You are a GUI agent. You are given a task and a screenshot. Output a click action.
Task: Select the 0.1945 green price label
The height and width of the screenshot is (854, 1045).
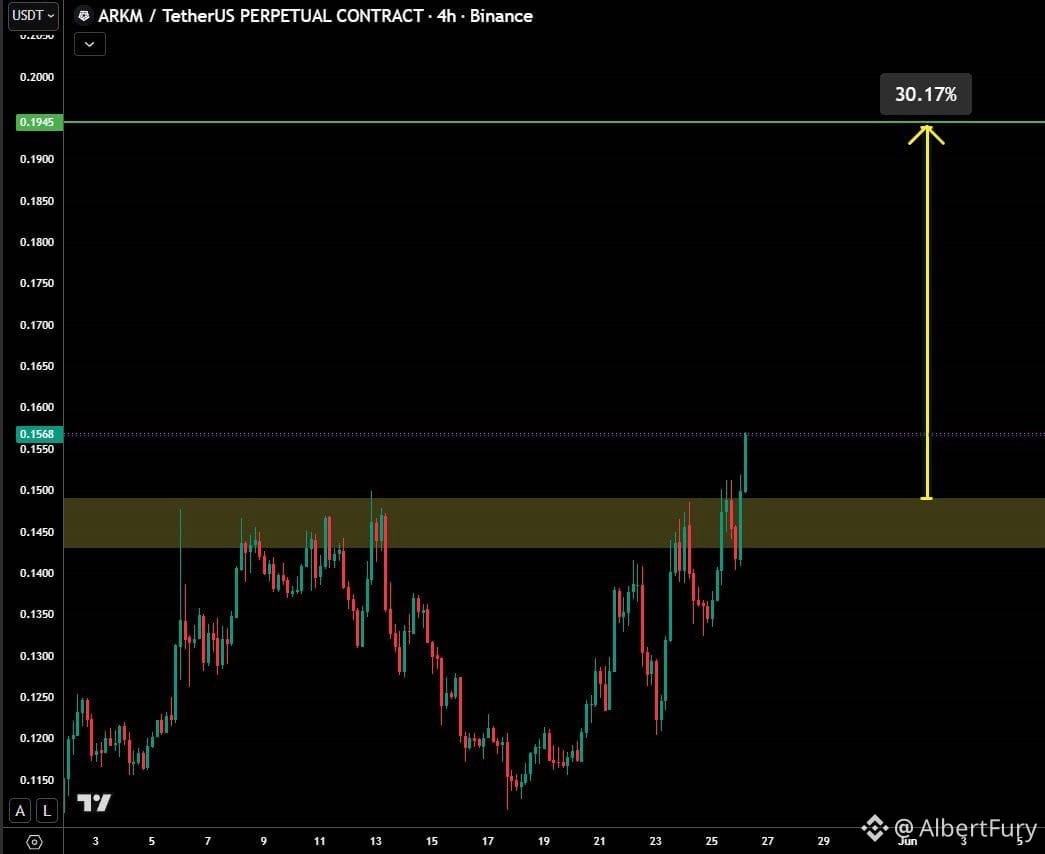[39, 122]
